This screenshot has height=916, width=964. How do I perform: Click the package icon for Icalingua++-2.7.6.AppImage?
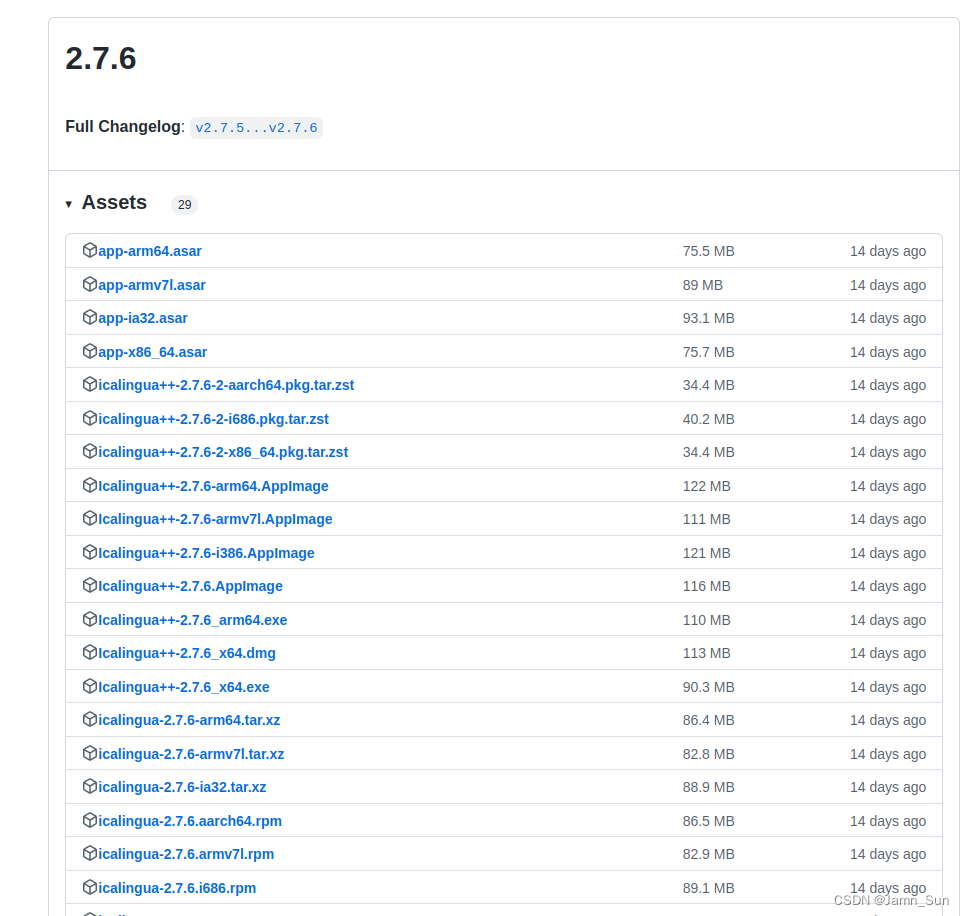pos(90,586)
